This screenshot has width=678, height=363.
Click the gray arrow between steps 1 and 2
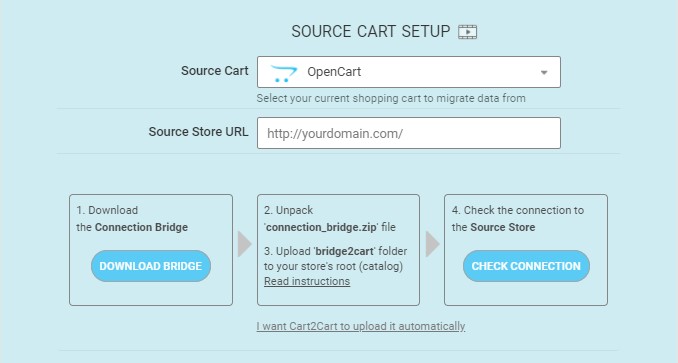tap(245, 244)
